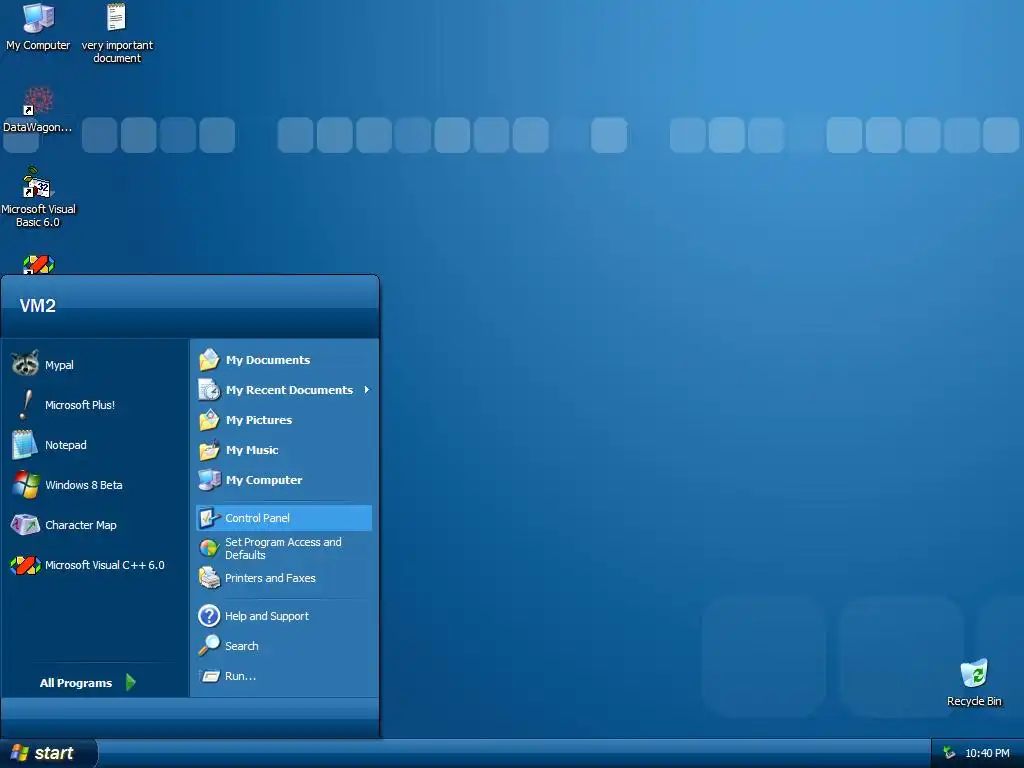Click the Run icon
Viewport: 1024px width, 768px height.
(210, 676)
